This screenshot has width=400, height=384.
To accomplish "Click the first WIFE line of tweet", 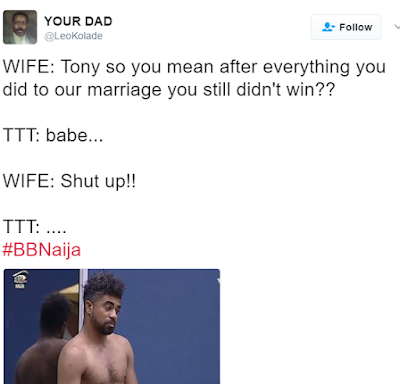I will pos(194,67).
